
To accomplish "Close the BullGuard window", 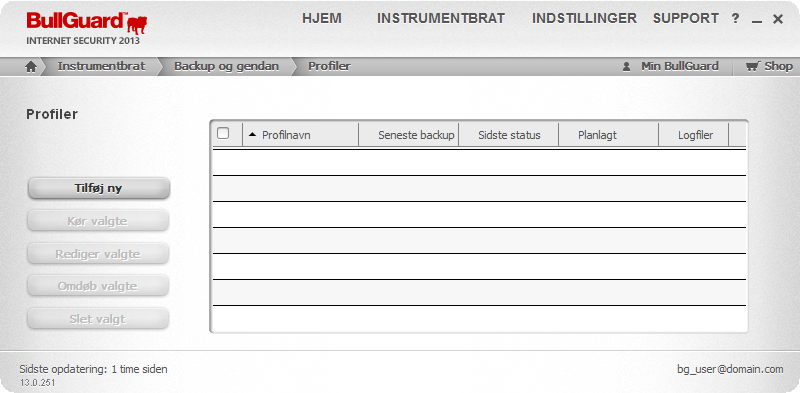I will click(x=778, y=19).
